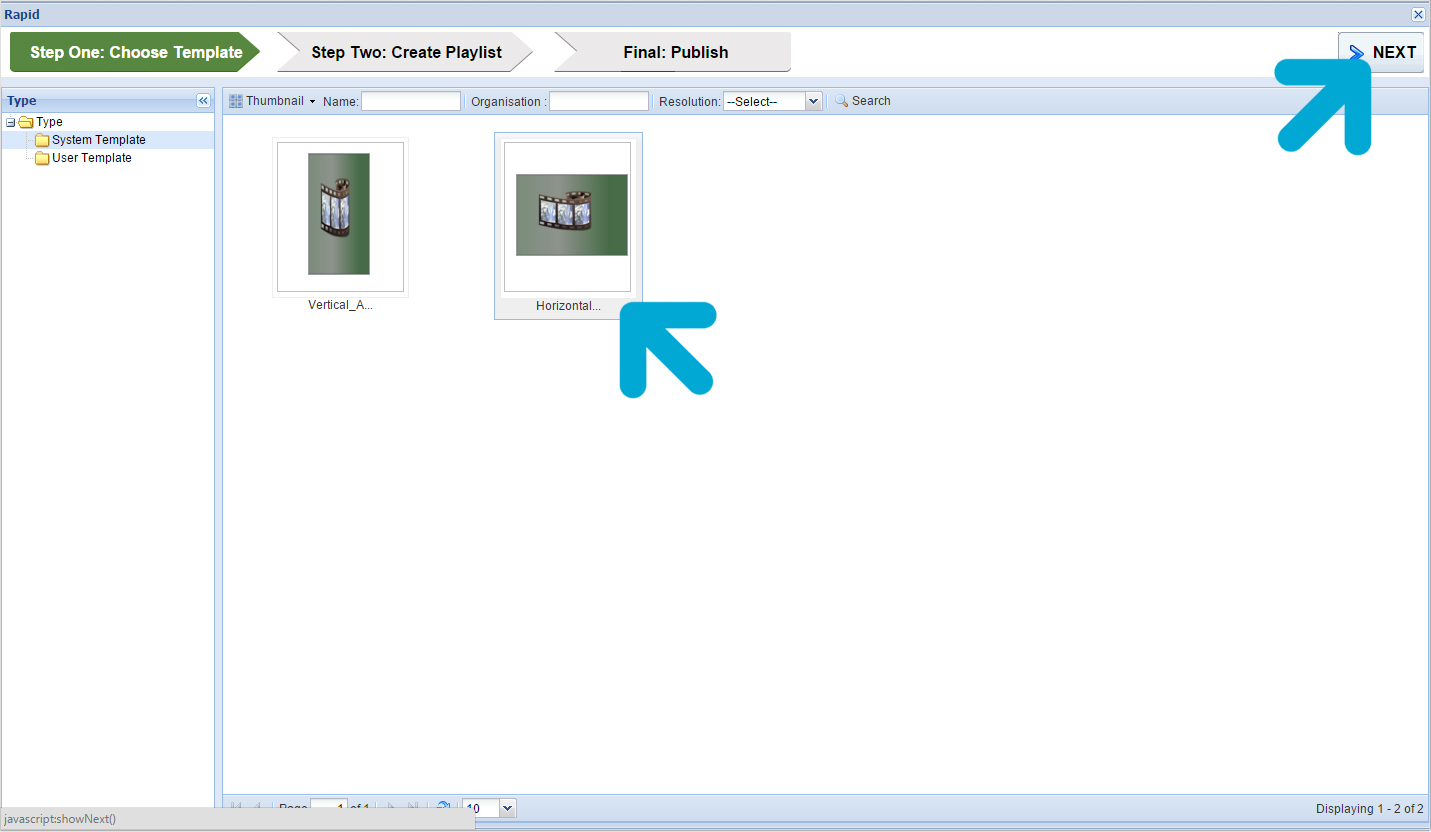Viewport: 1431px width, 832px height.
Task: Click the System Template folder icon
Action: click(41, 140)
